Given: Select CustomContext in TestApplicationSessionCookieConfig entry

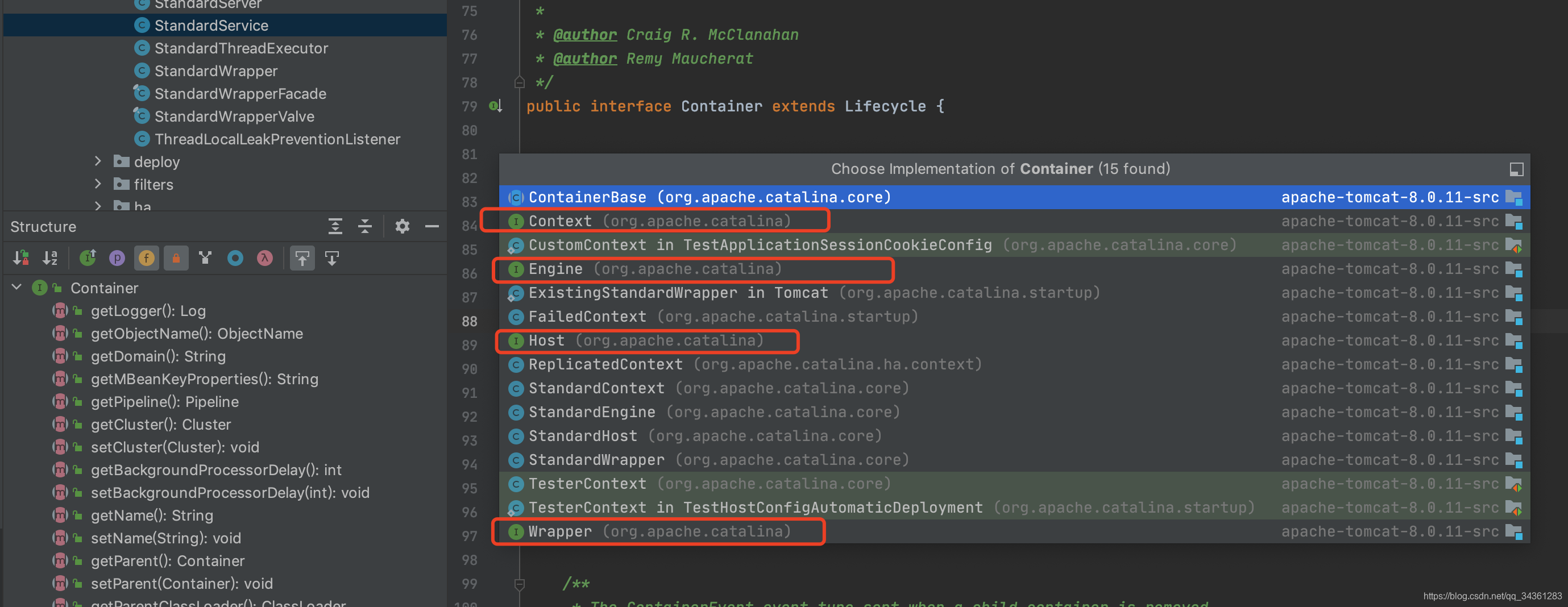Looking at the screenshot, I should [x=1014, y=244].
